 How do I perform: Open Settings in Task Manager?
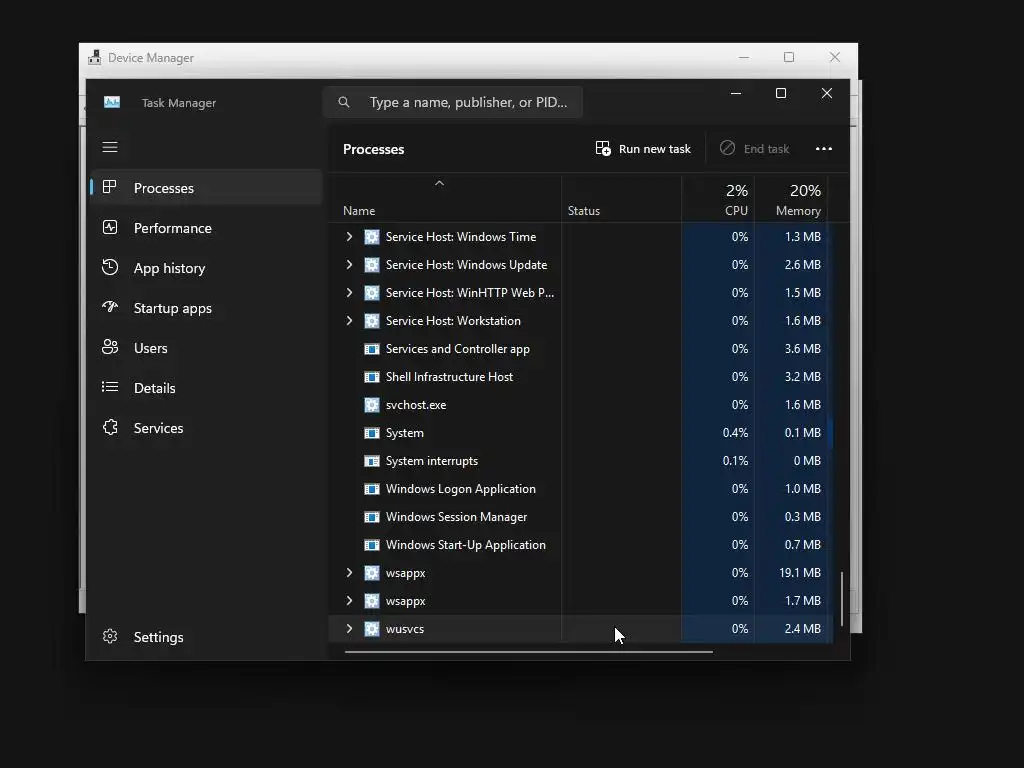coord(206,637)
